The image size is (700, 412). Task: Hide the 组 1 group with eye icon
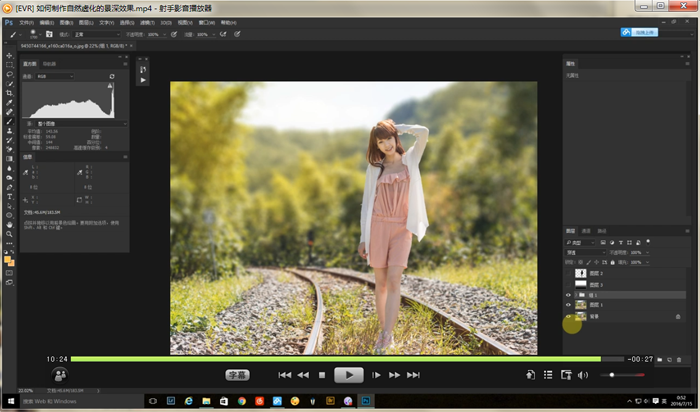[569, 295]
